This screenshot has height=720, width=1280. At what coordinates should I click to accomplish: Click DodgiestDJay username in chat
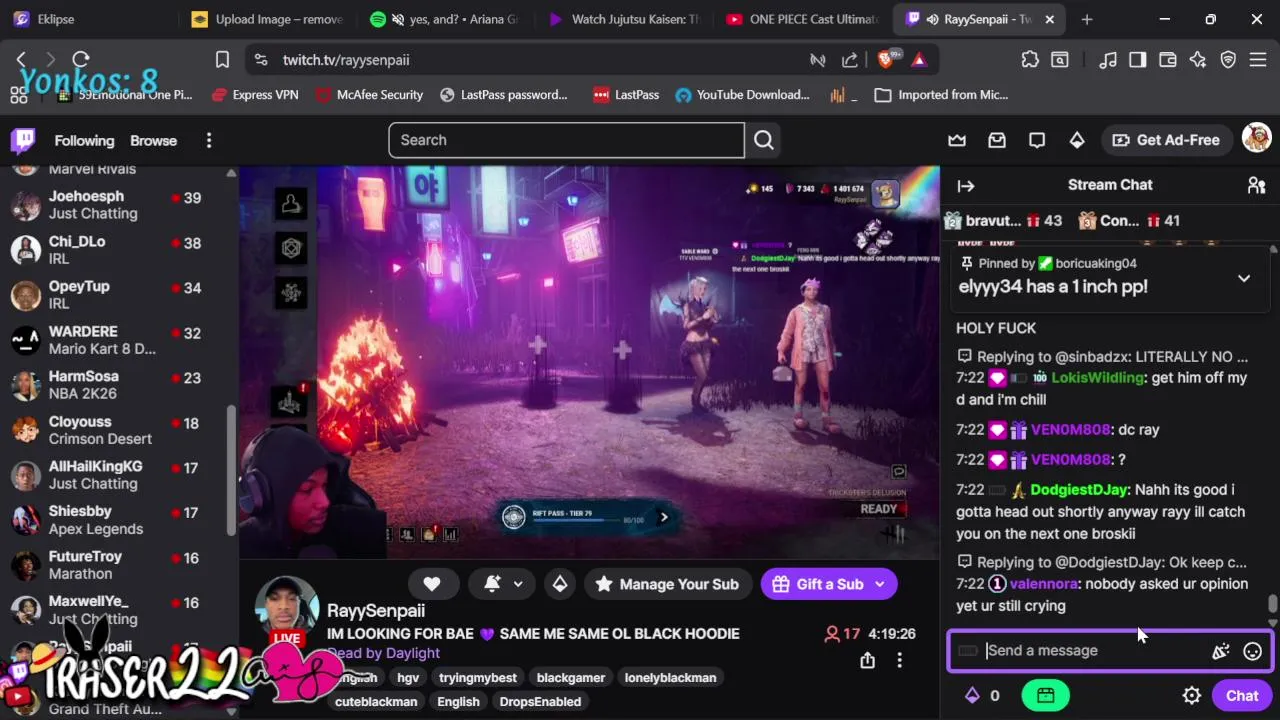1079,490
